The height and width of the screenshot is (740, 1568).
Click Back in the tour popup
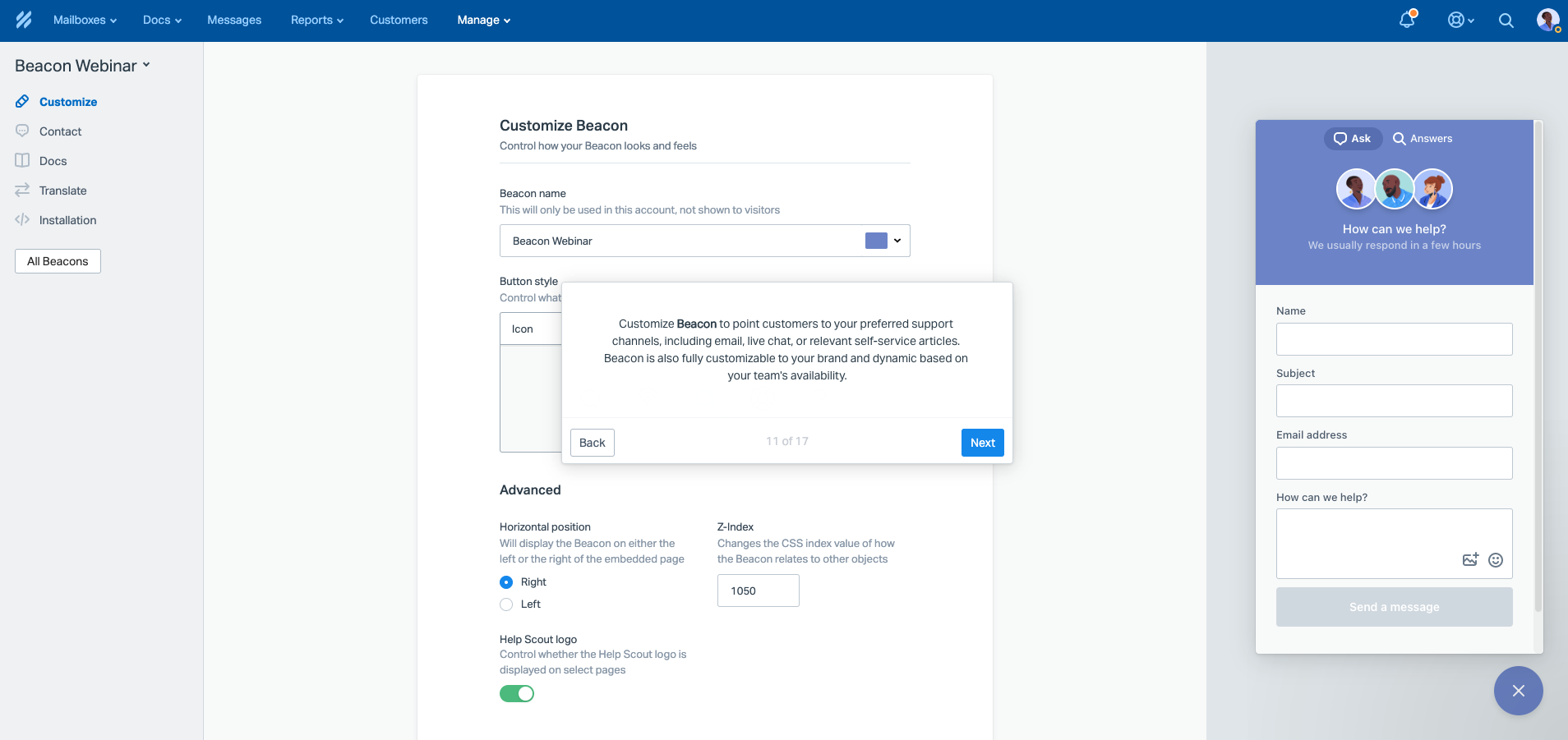pos(593,443)
